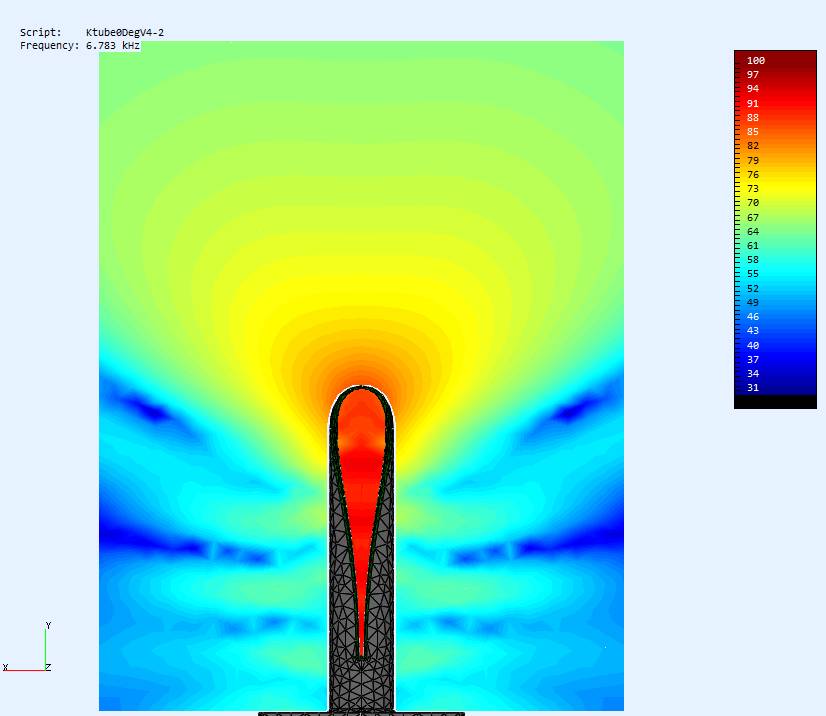Screen dimensions: 826x716
Task: Click the 94 label on the legend
Action: pos(753,89)
